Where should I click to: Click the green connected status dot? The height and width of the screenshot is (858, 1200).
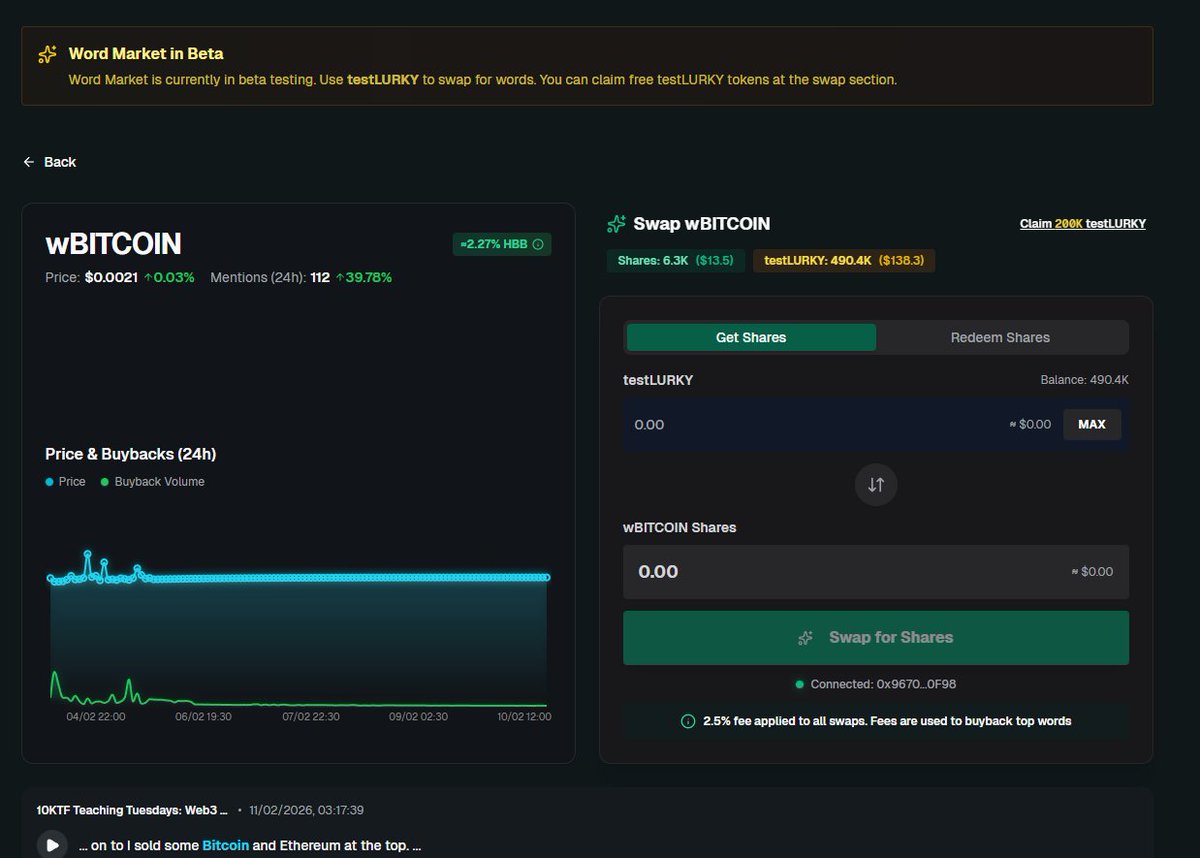[x=799, y=685]
